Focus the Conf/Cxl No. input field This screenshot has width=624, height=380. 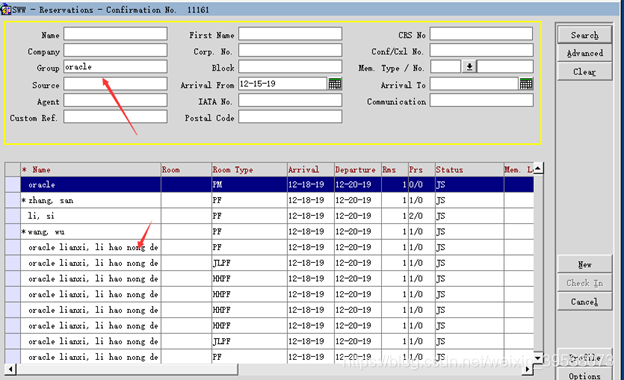pos(482,51)
